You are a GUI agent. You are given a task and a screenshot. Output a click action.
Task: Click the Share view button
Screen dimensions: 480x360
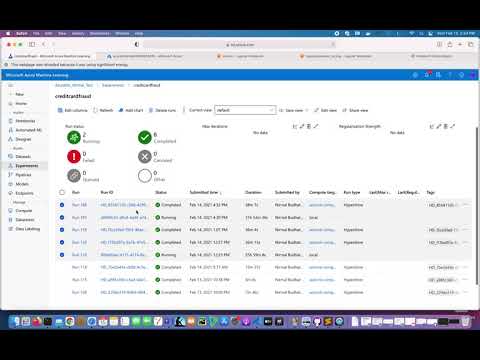[x=355, y=110]
